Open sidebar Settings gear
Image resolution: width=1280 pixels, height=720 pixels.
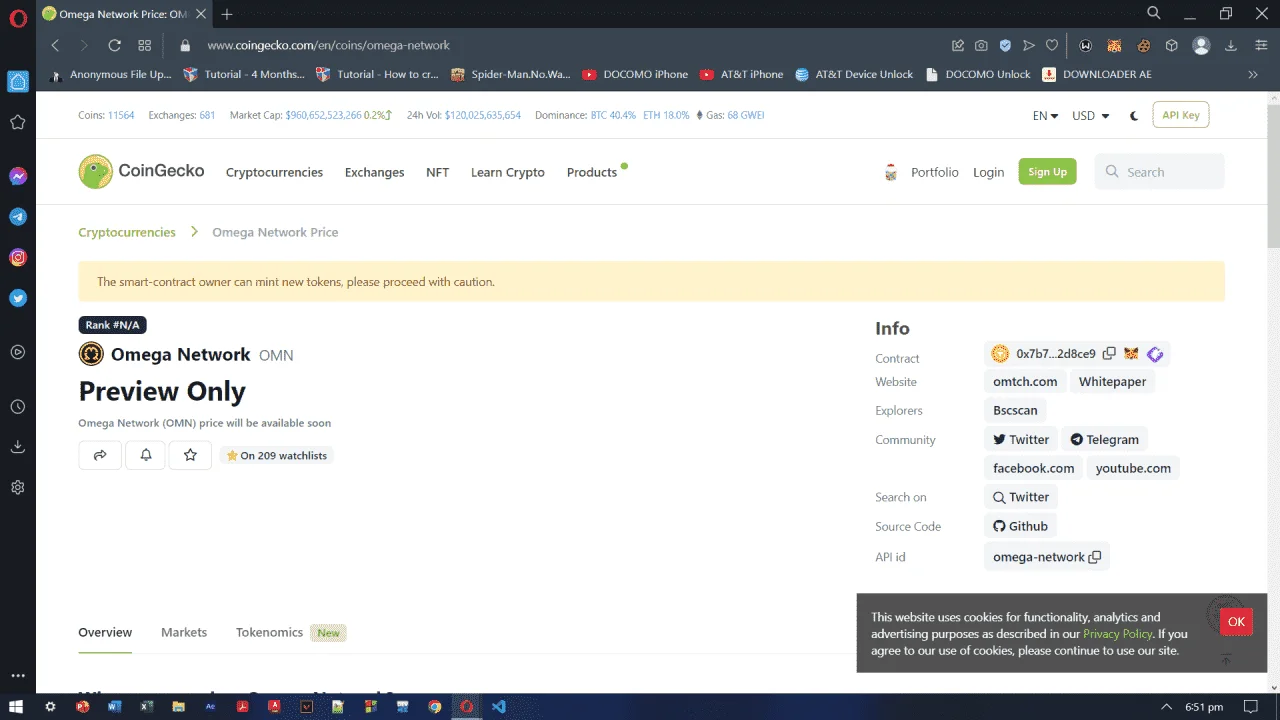pyautogui.click(x=18, y=487)
